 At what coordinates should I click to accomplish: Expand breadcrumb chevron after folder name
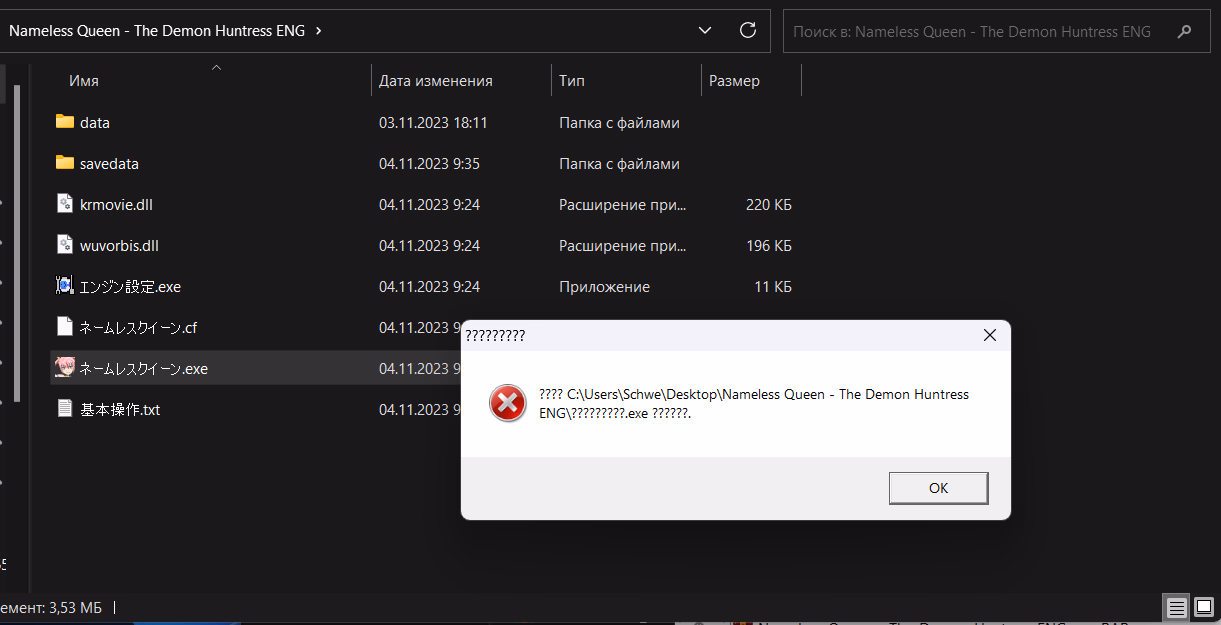pos(318,31)
